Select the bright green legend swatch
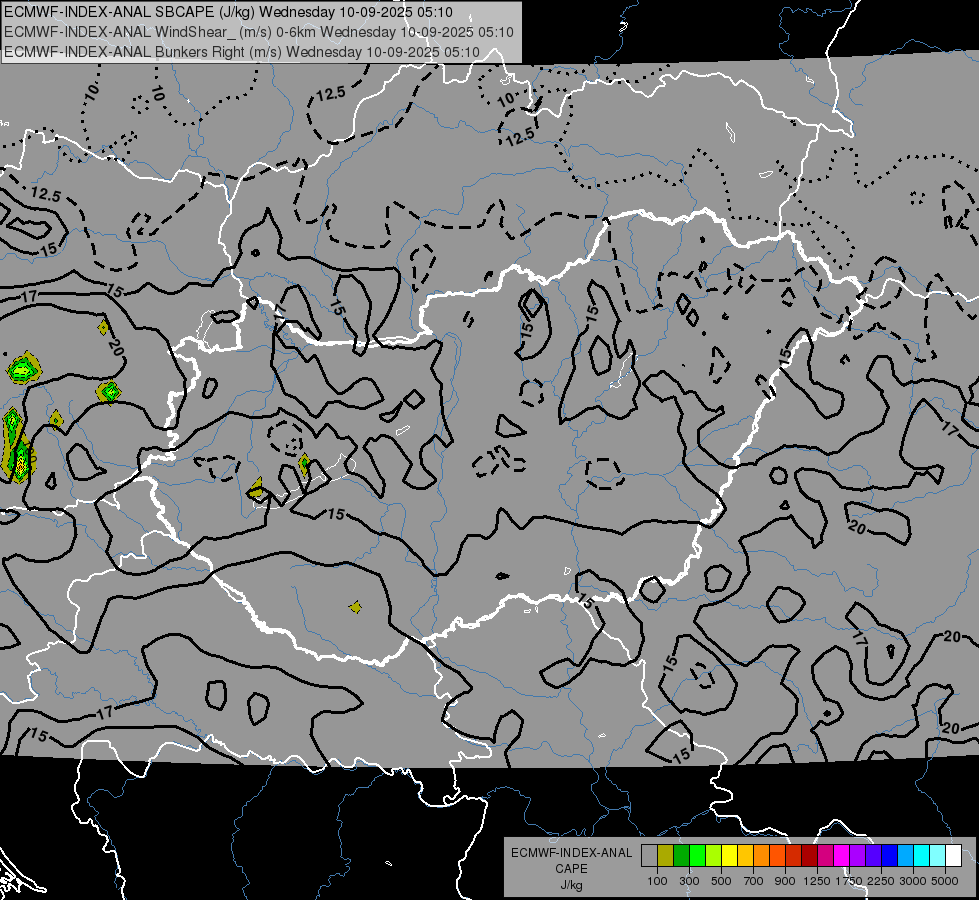 tap(697, 856)
